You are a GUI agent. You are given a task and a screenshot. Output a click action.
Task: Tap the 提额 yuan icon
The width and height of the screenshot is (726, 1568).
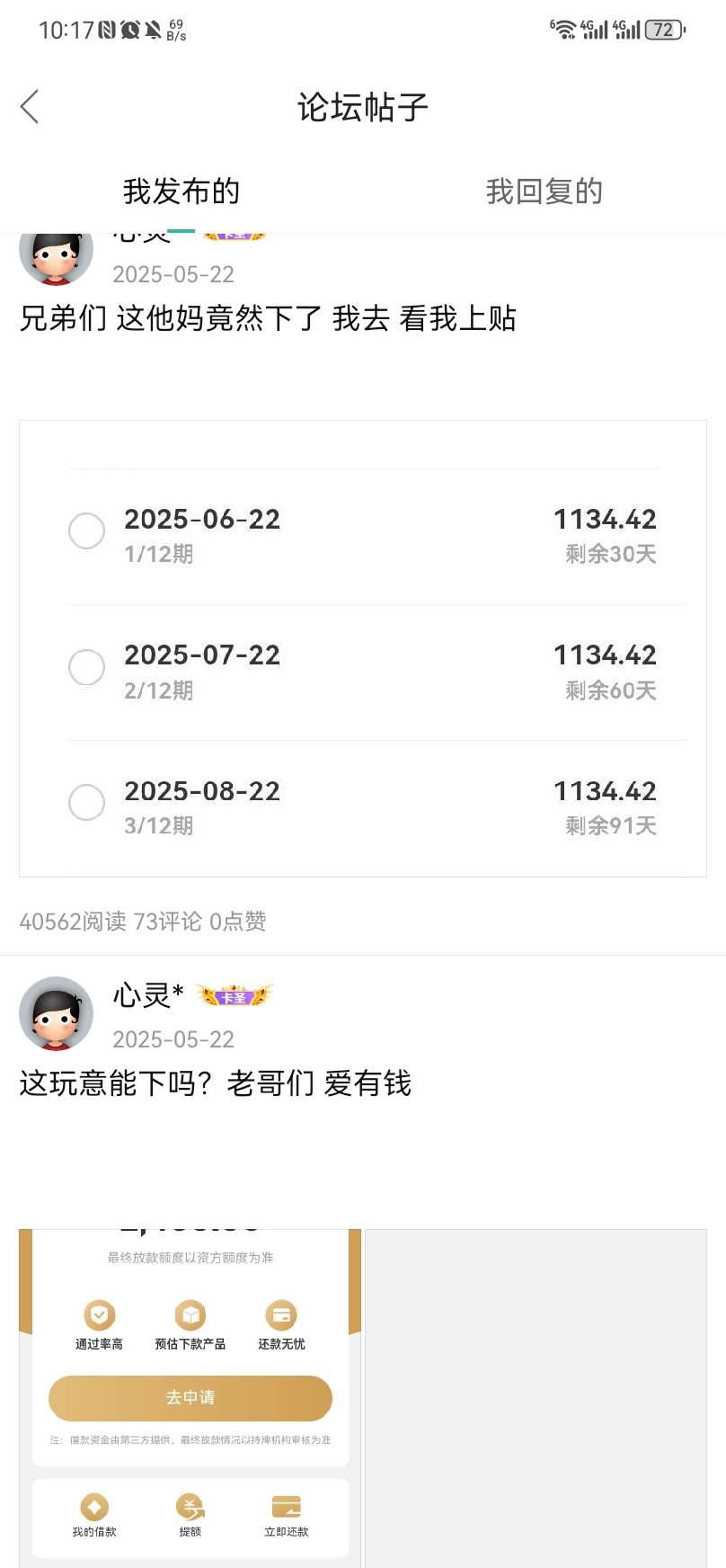(x=190, y=1507)
